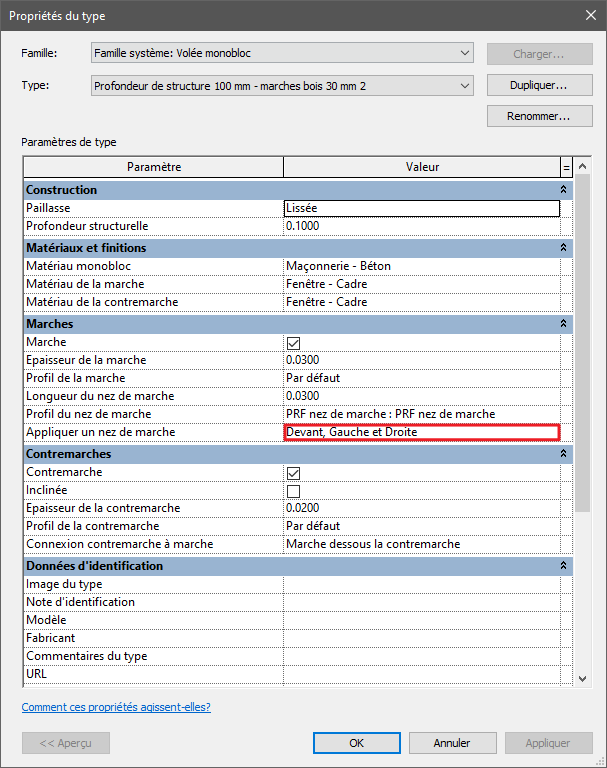The width and height of the screenshot is (607, 768).
Task: Collapse the Matériaux et finitions group
Action: point(563,248)
